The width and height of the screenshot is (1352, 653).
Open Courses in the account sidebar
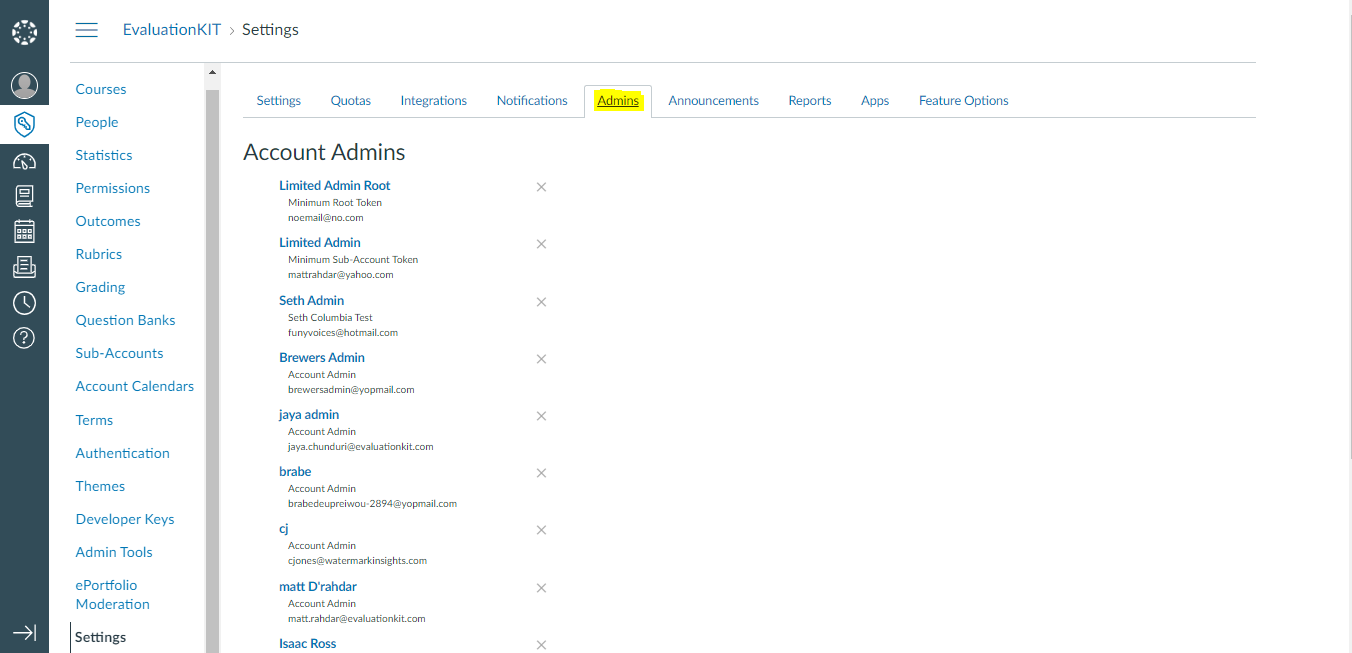[x=101, y=89]
